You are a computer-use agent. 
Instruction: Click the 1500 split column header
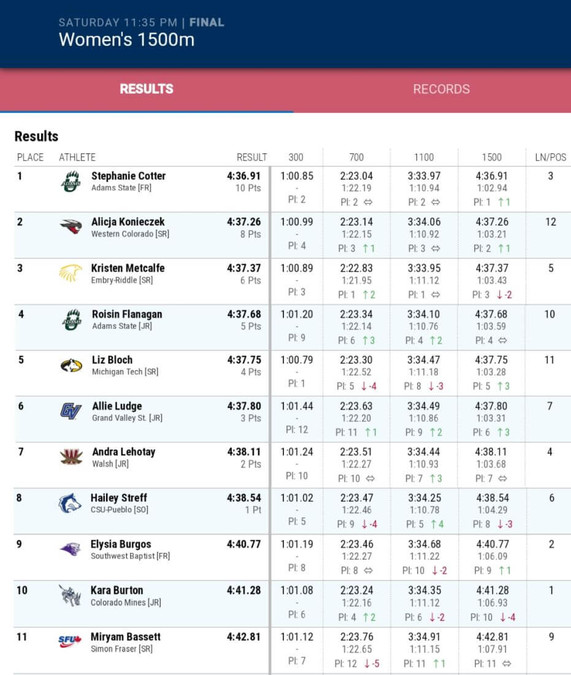tap(491, 158)
